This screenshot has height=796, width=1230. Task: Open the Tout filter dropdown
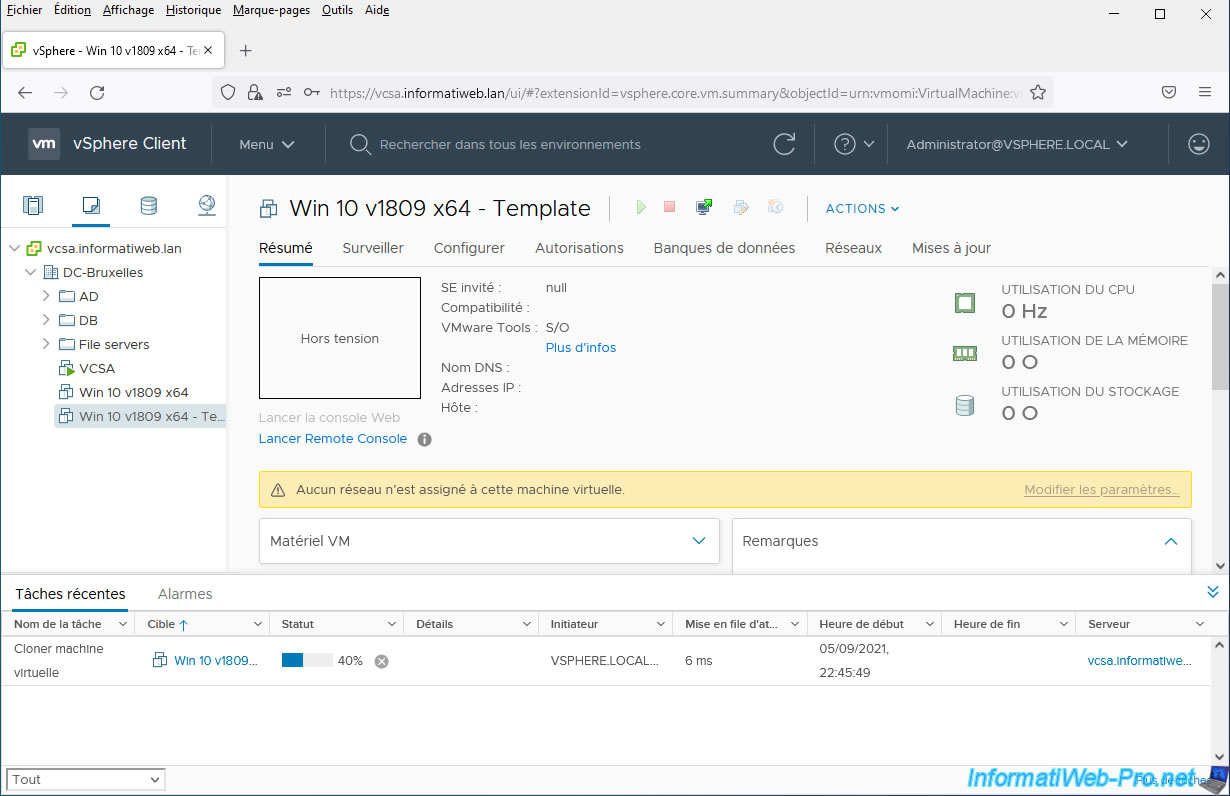coord(86,780)
